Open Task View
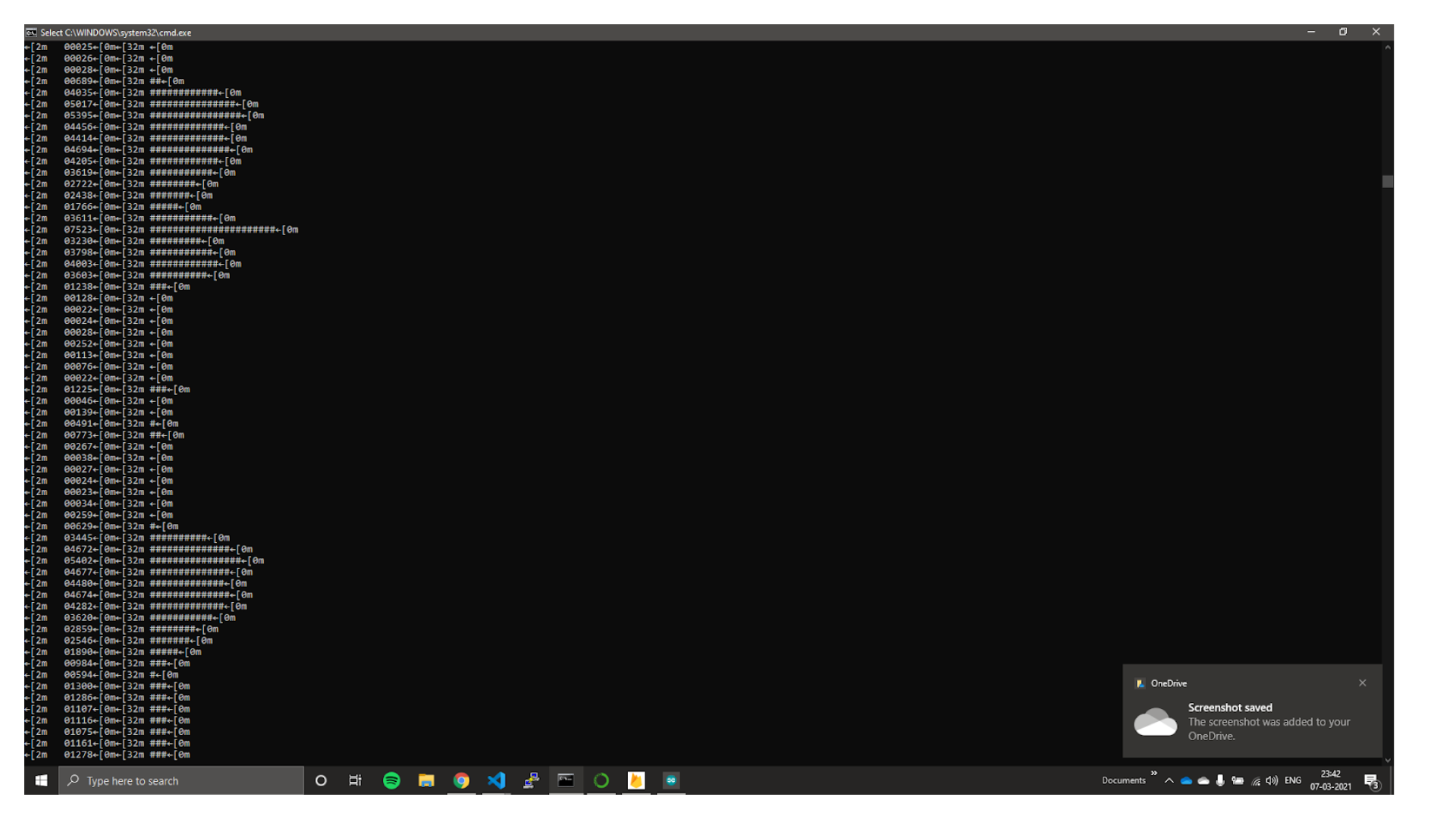 (355, 780)
